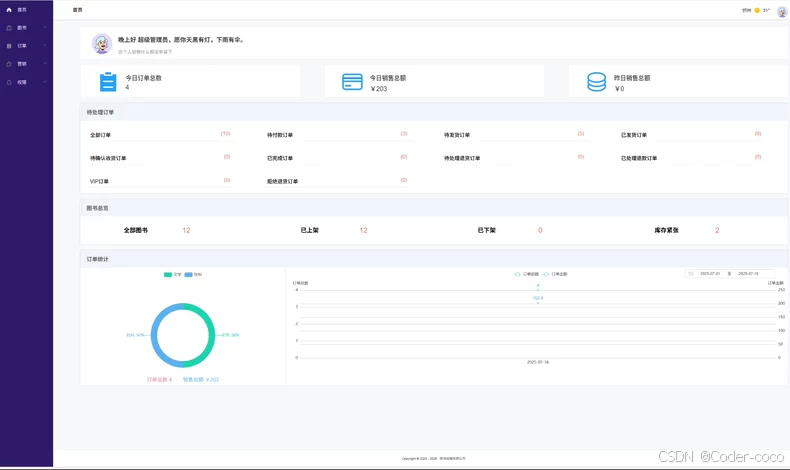Click the (5) count beside 待发货订单
The height and width of the screenshot is (470, 790).
click(x=581, y=133)
